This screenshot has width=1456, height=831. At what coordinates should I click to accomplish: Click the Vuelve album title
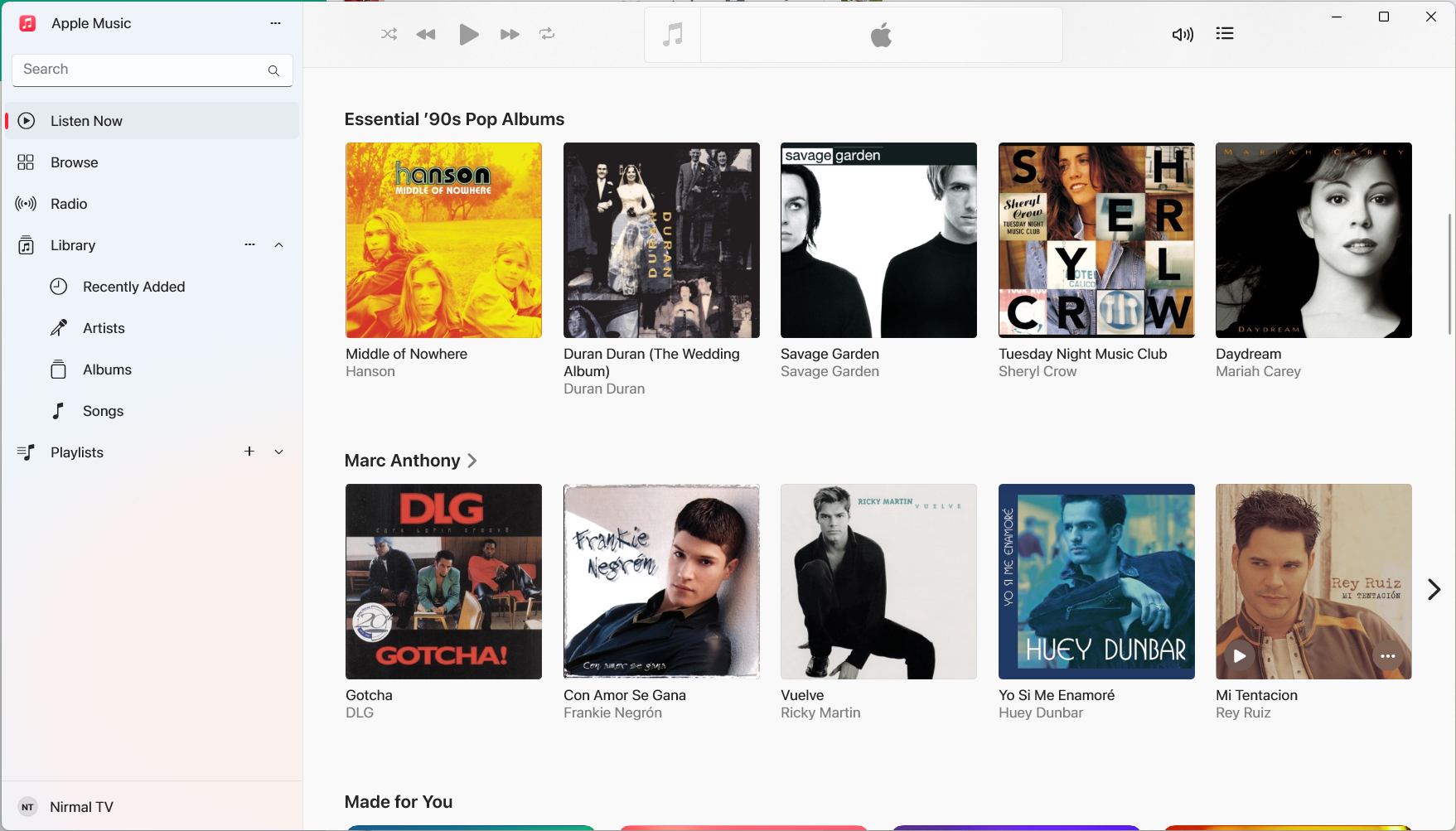[x=802, y=695]
